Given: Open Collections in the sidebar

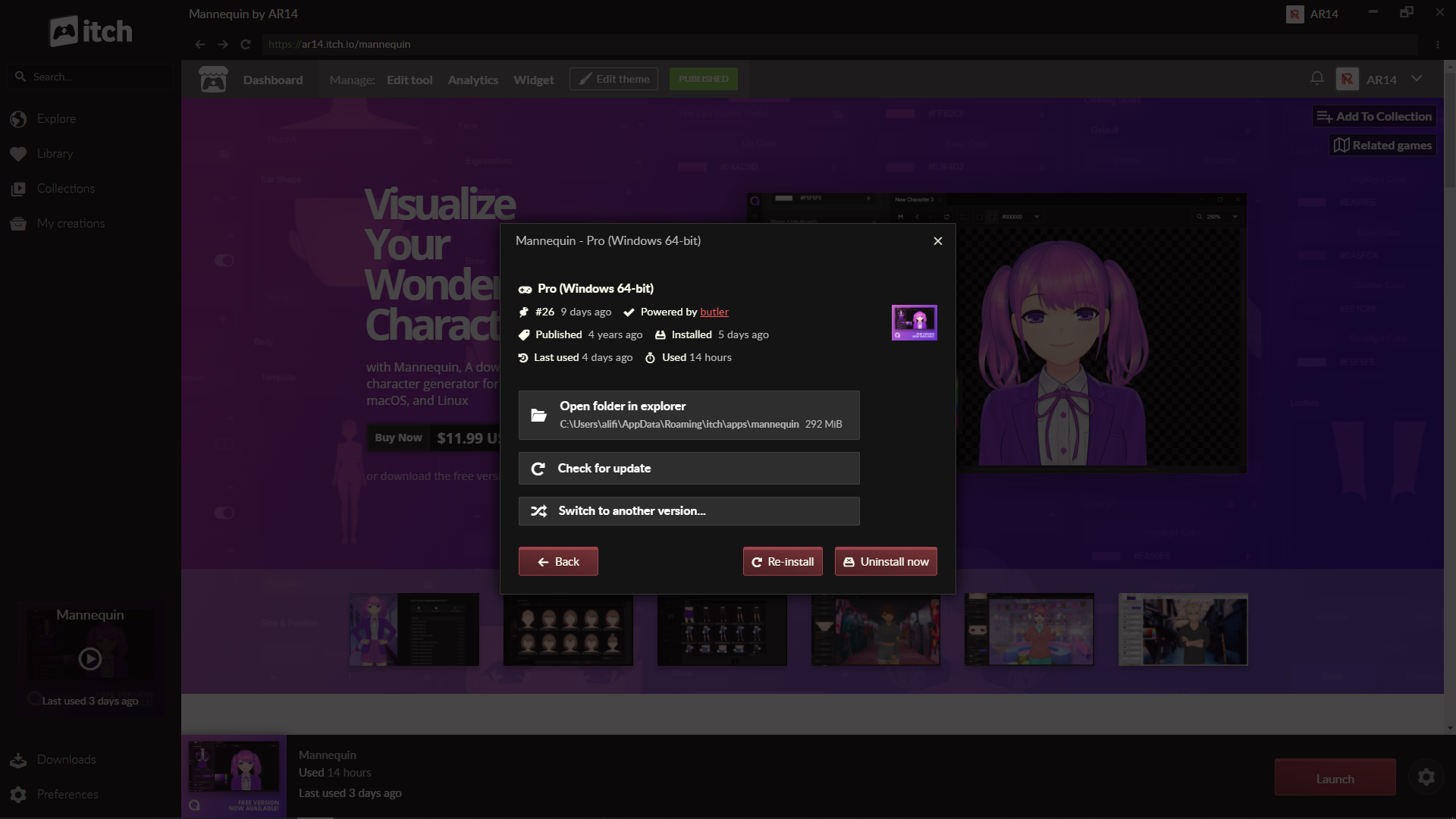Looking at the screenshot, I should pos(66,189).
